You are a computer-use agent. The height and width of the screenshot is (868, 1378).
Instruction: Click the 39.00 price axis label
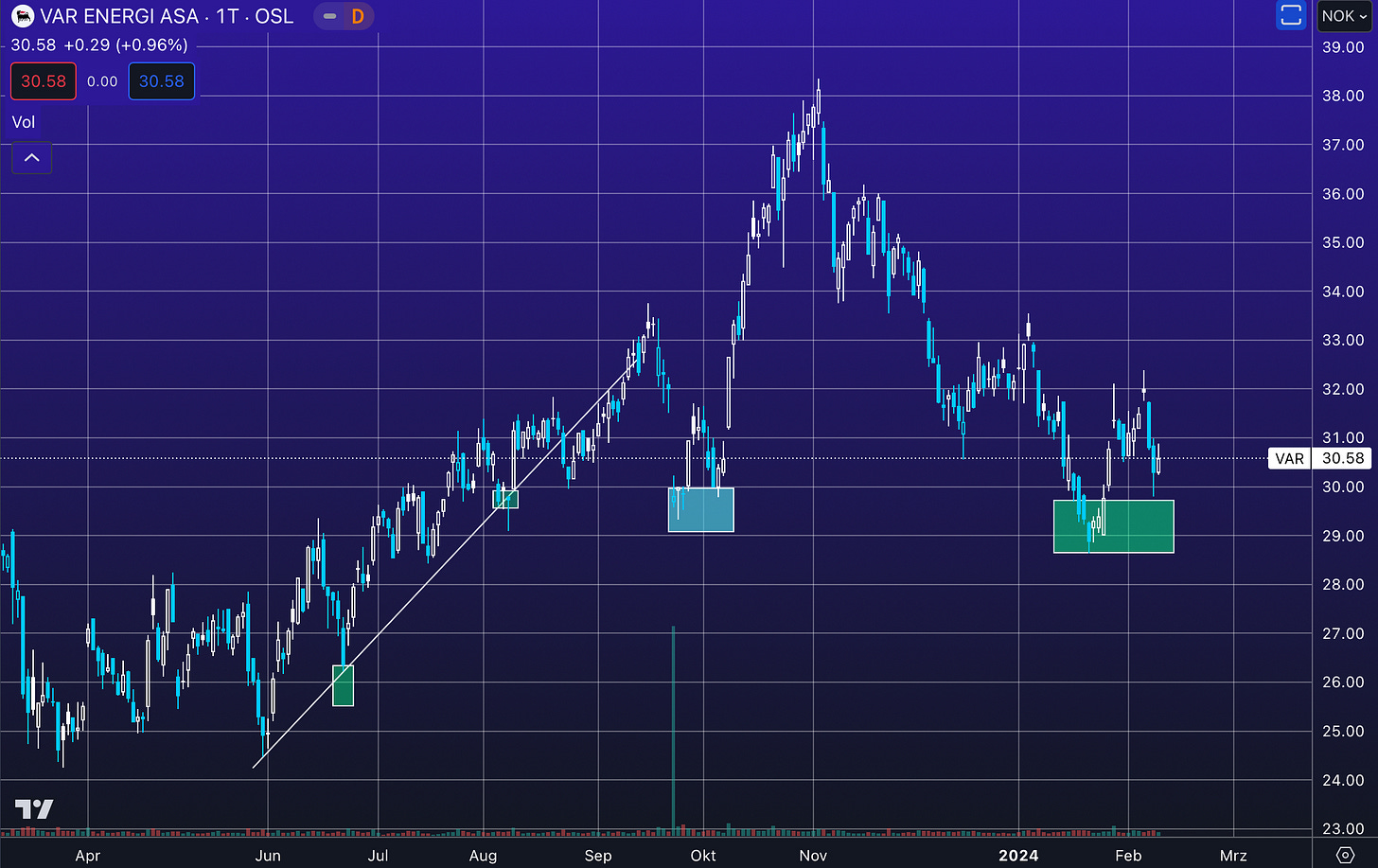coord(1343,47)
